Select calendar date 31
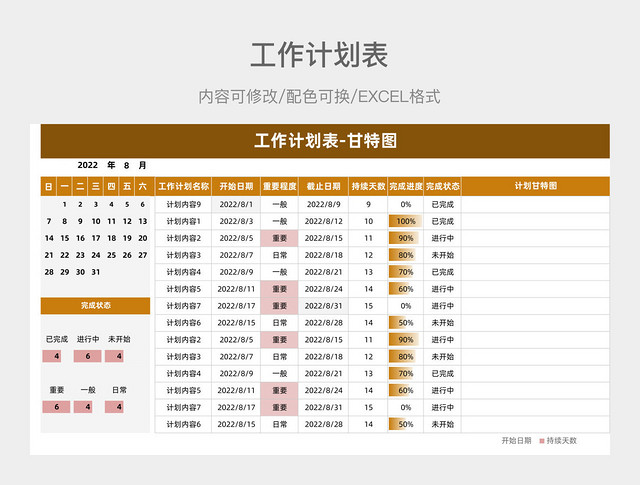 pos(96,272)
